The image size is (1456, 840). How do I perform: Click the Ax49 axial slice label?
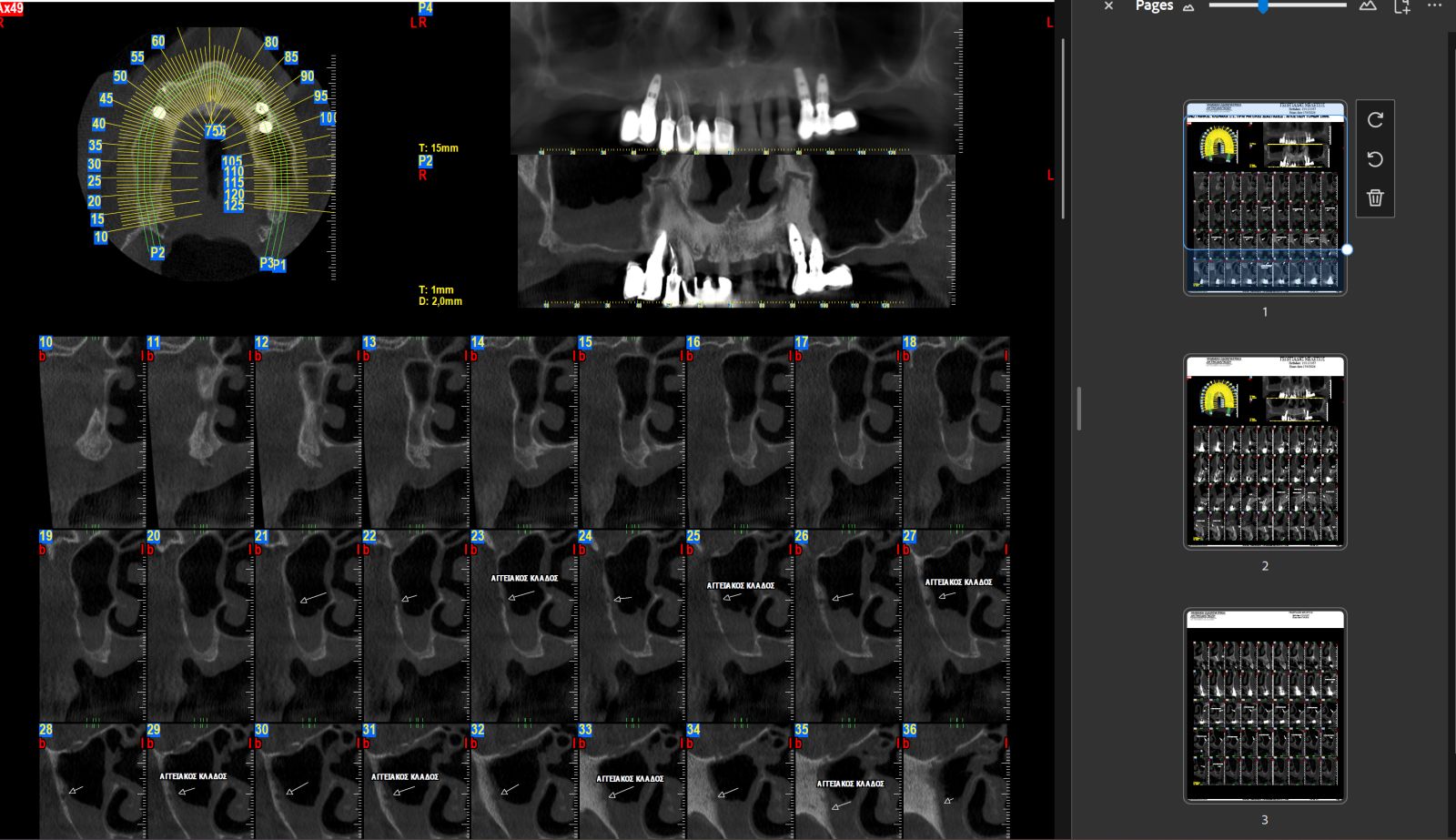coord(11,7)
